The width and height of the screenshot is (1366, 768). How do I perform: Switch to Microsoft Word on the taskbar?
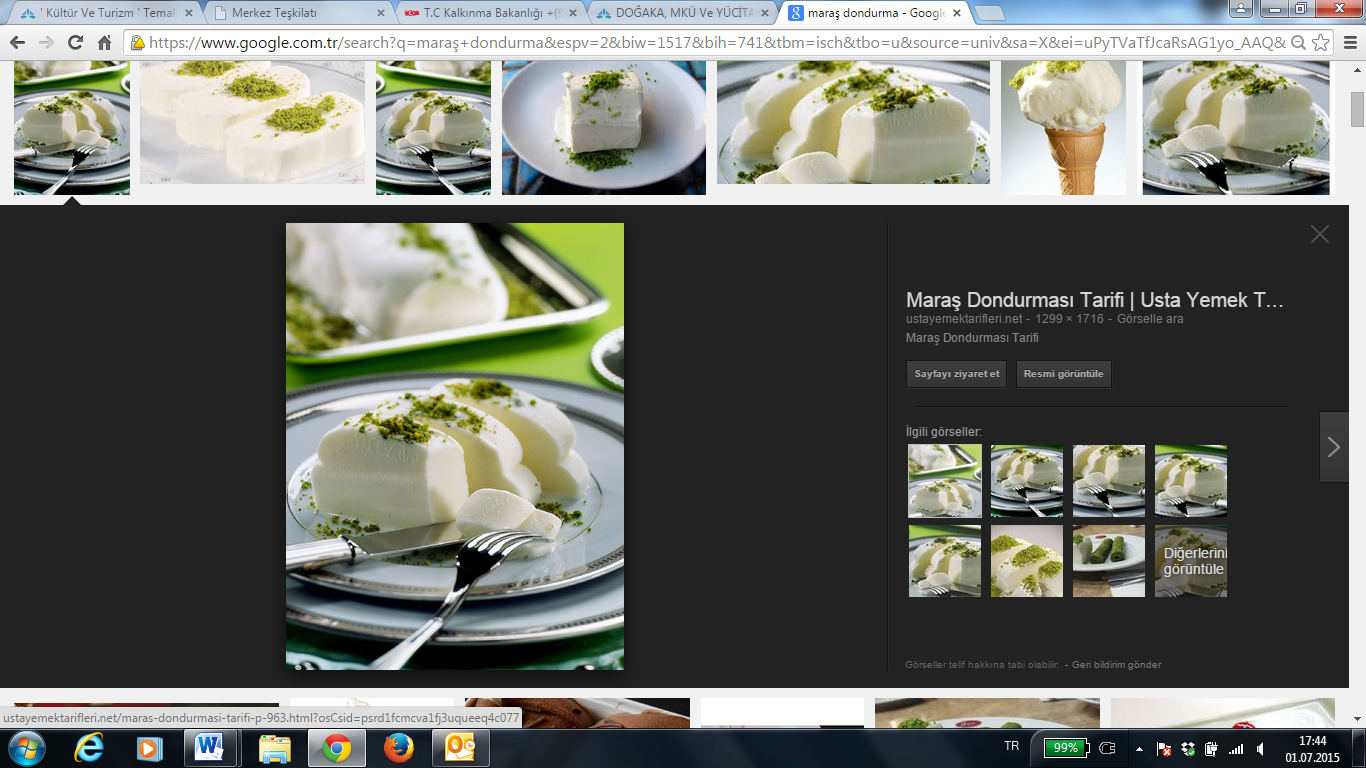click(x=211, y=747)
